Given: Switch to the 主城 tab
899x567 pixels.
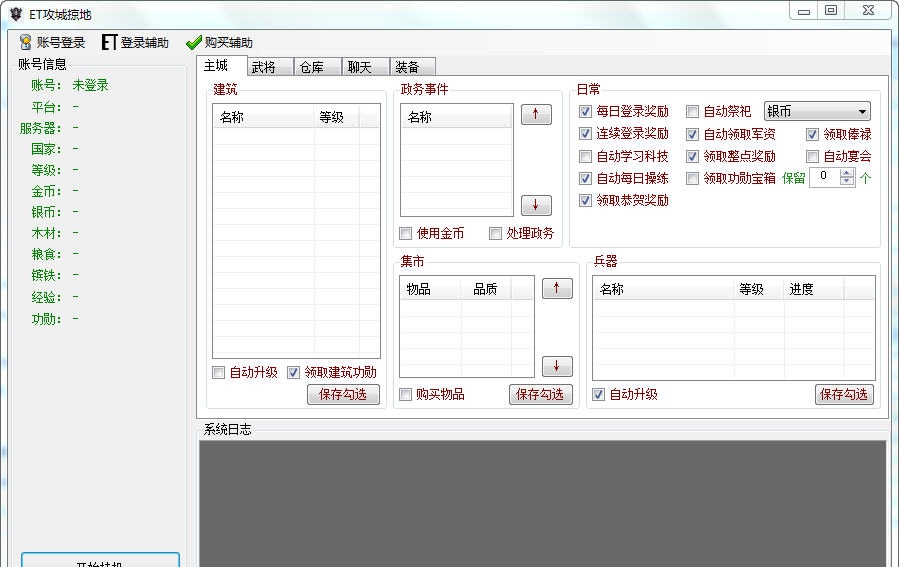Looking at the screenshot, I should (221, 66).
